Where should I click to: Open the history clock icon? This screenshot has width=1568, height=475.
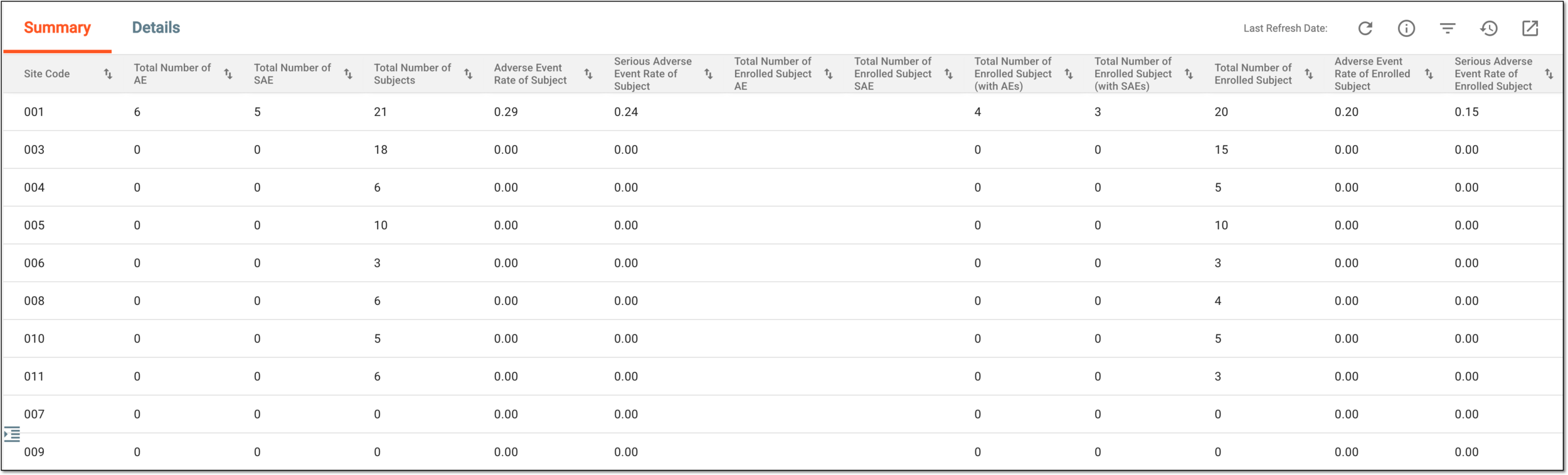[x=1489, y=28]
